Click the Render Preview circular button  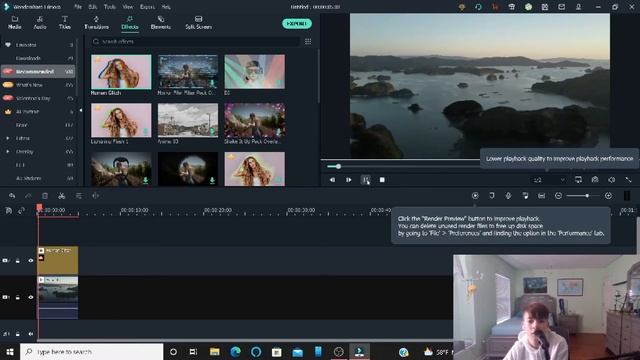pyautogui.click(x=475, y=196)
